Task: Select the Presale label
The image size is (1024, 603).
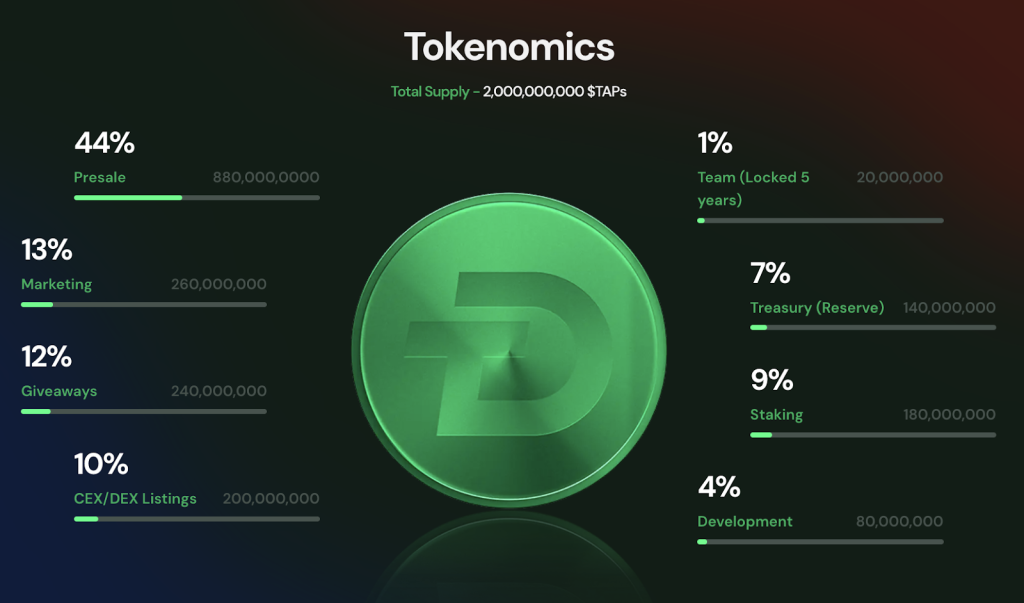Action: 100,177
